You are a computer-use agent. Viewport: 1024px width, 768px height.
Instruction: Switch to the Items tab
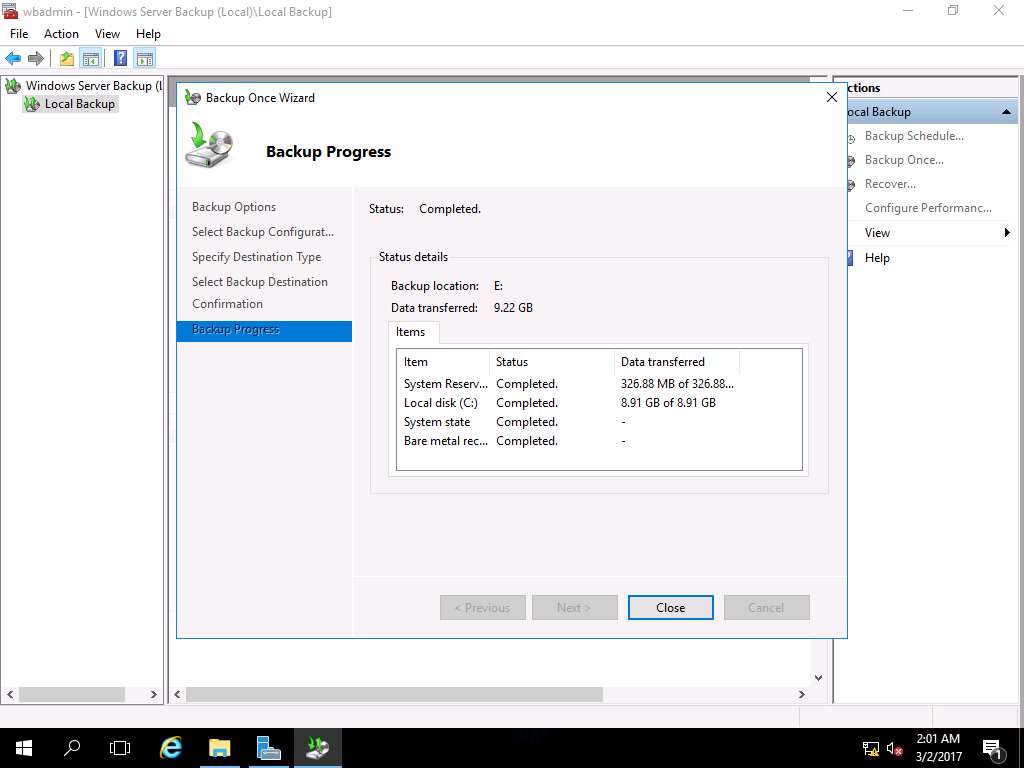point(411,332)
